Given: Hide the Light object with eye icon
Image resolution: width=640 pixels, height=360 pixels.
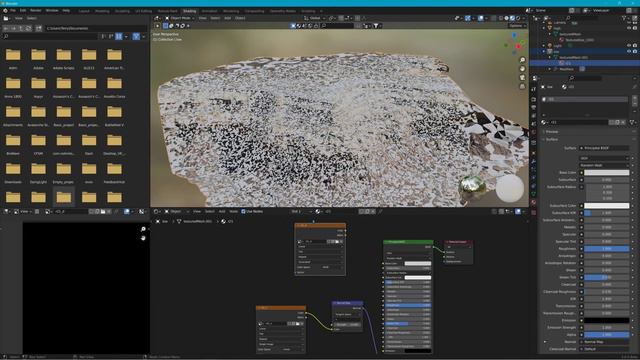Looking at the screenshot, I should tap(629, 46).
